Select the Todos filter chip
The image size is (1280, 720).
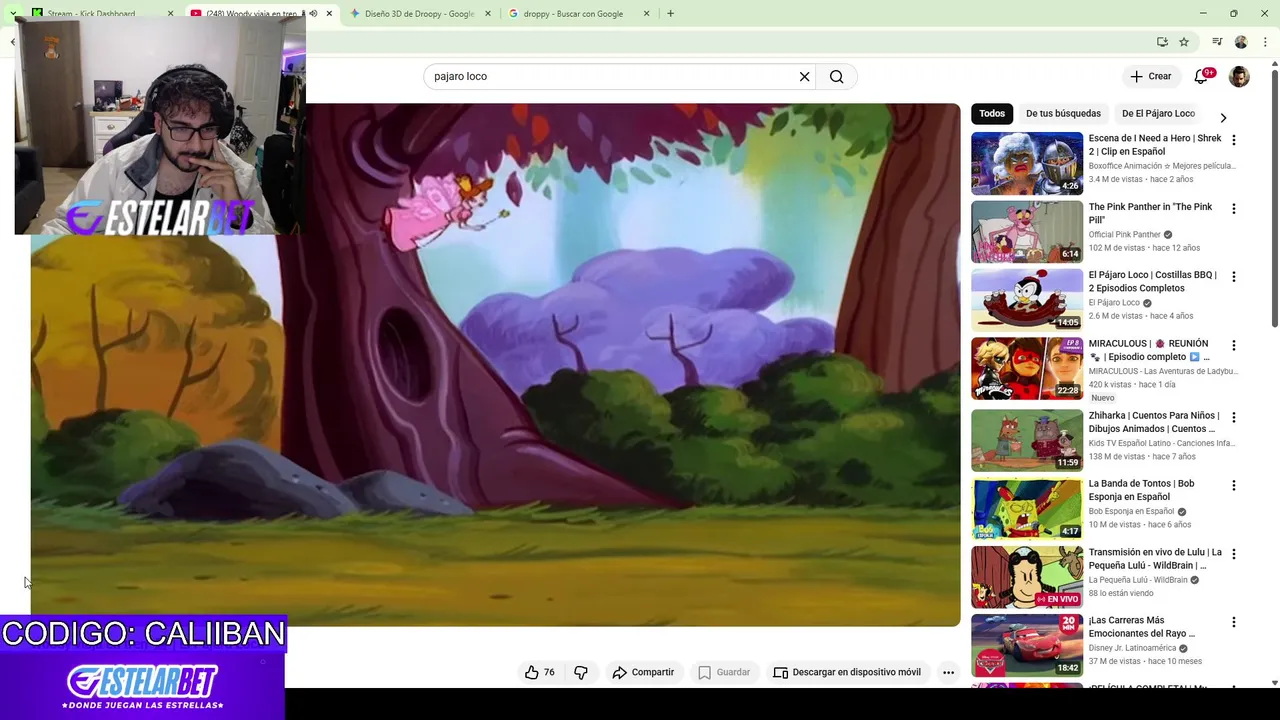pos(992,114)
